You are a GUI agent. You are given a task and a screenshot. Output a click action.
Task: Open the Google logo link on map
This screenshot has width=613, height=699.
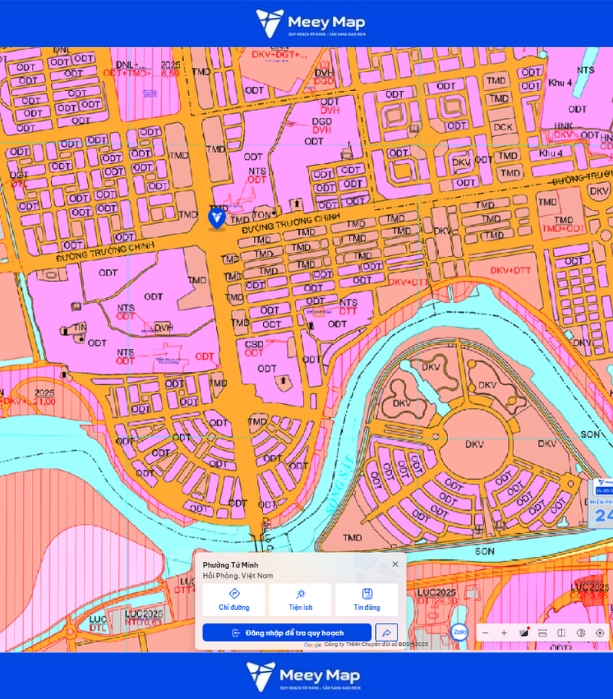pyautogui.click(x=313, y=645)
